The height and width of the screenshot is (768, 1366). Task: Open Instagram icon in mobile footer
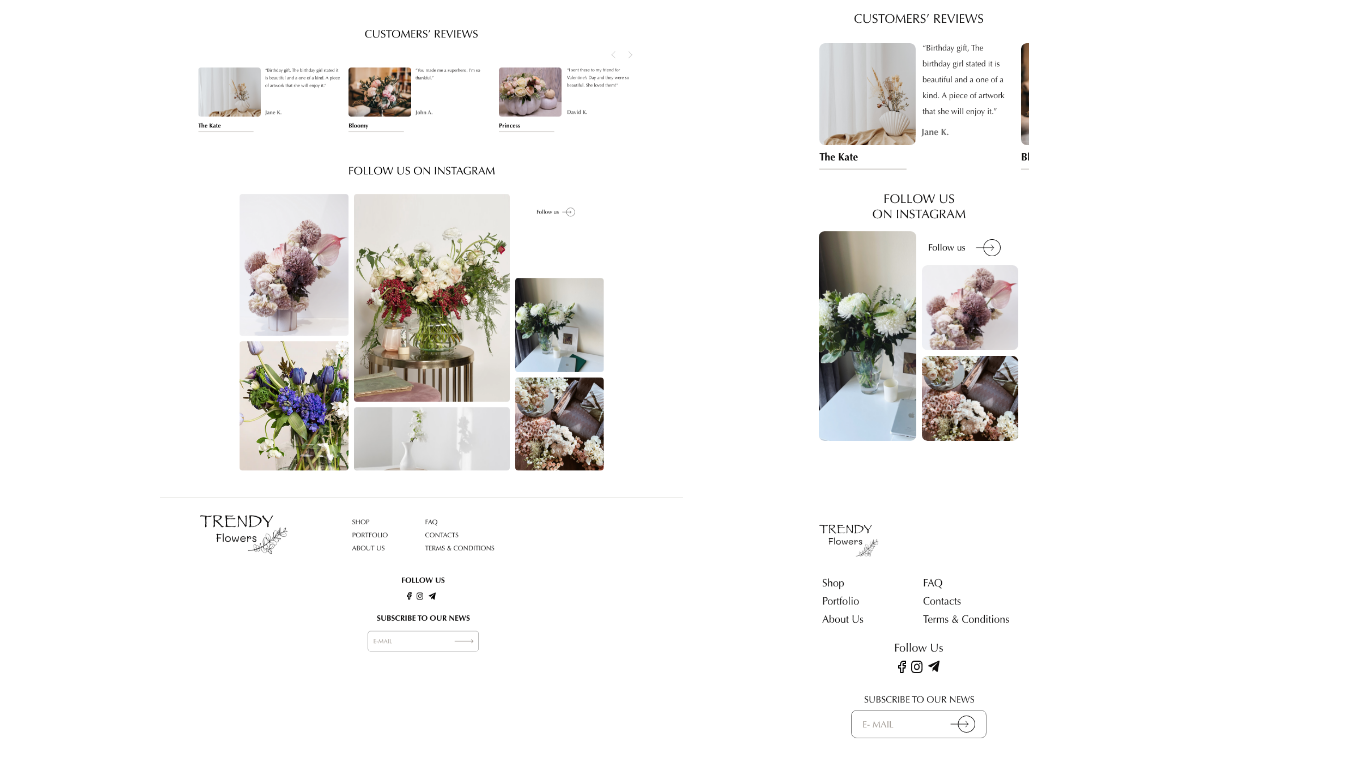[x=917, y=667]
